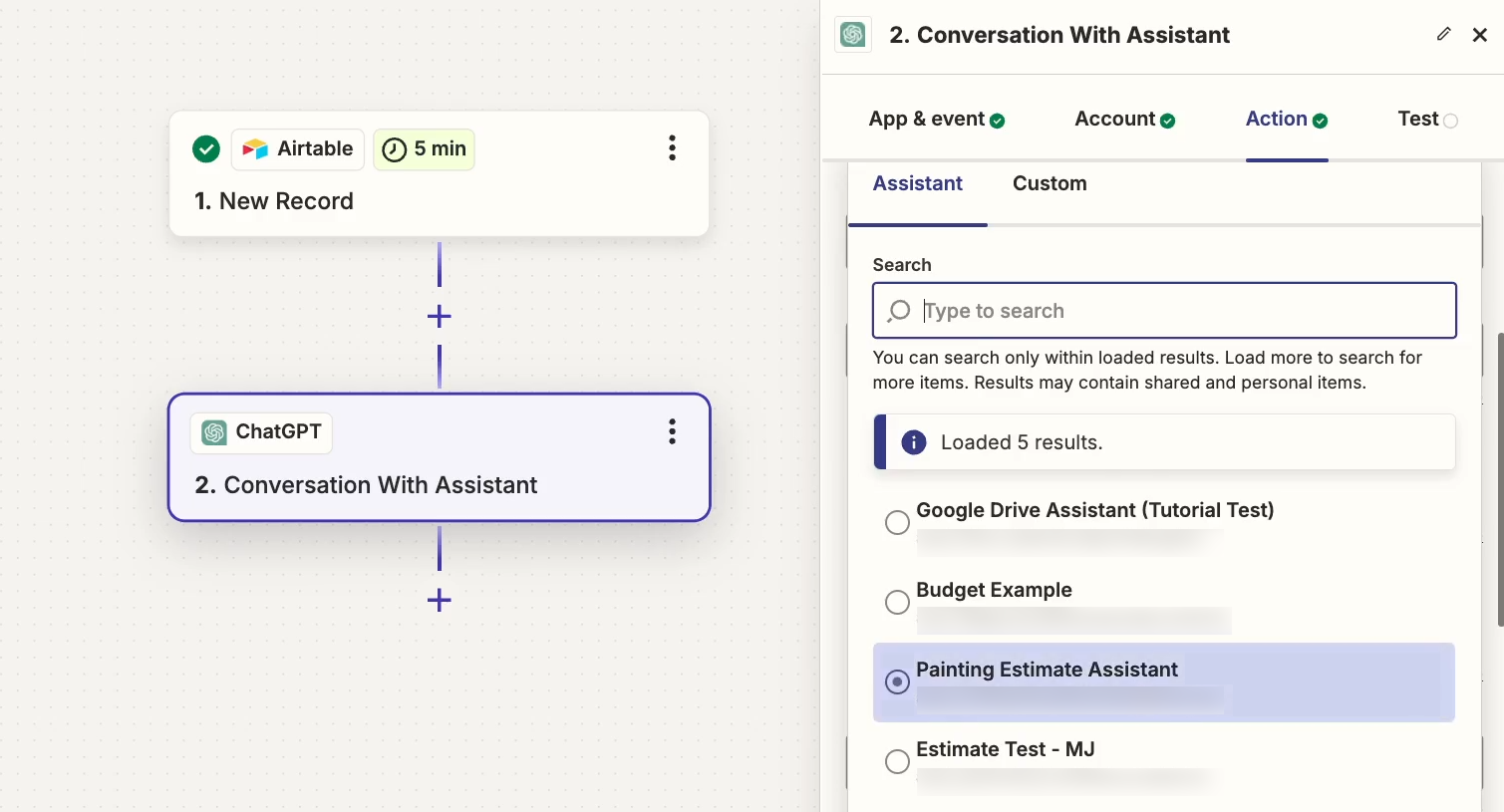The height and width of the screenshot is (812, 1504).
Task: Select the Budget Example radio option
Action: [897, 602]
